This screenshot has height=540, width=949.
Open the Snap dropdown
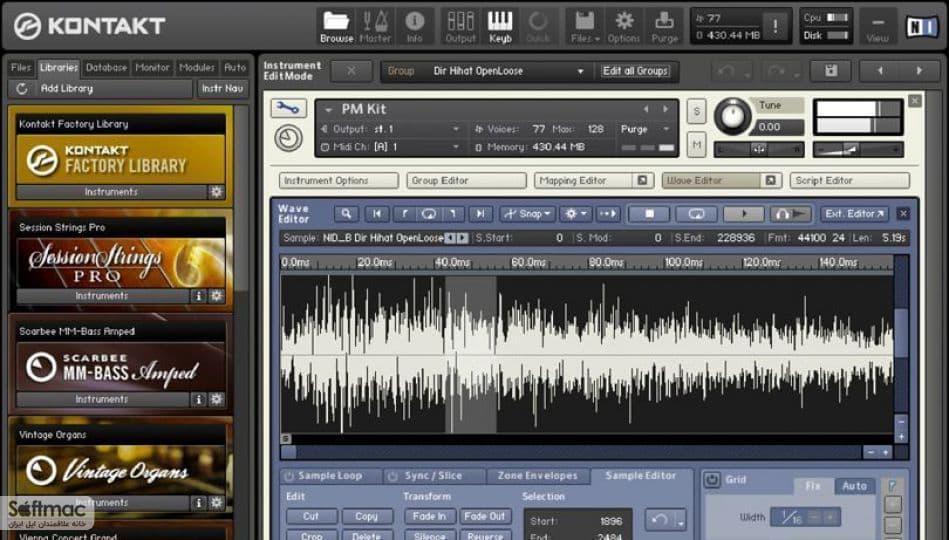527,214
